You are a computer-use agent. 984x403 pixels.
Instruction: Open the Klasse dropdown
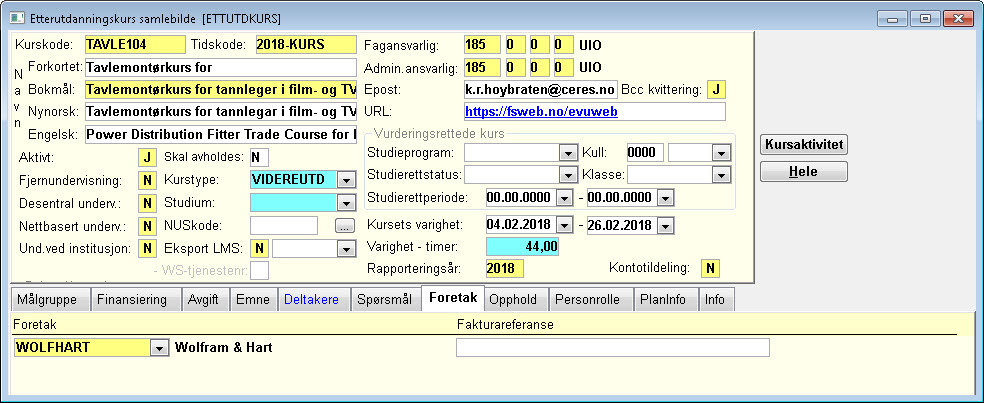pos(720,175)
